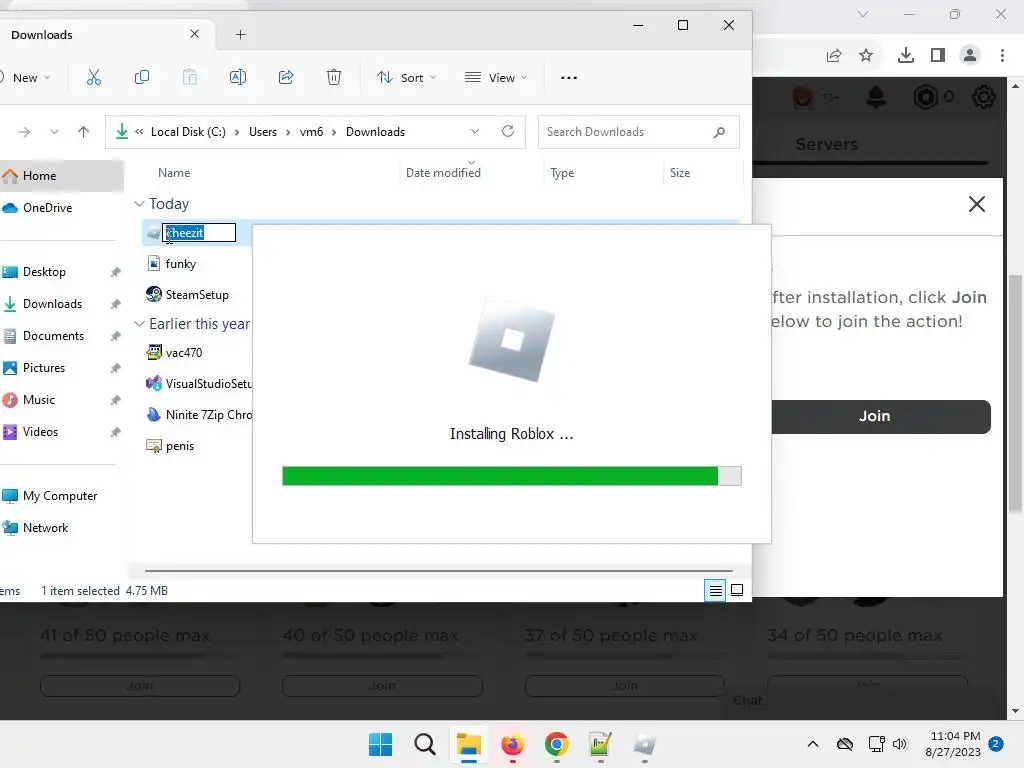The height and width of the screenshot is (768, 1024).
Task: Sort by Date modified column header
Action: 443,172
